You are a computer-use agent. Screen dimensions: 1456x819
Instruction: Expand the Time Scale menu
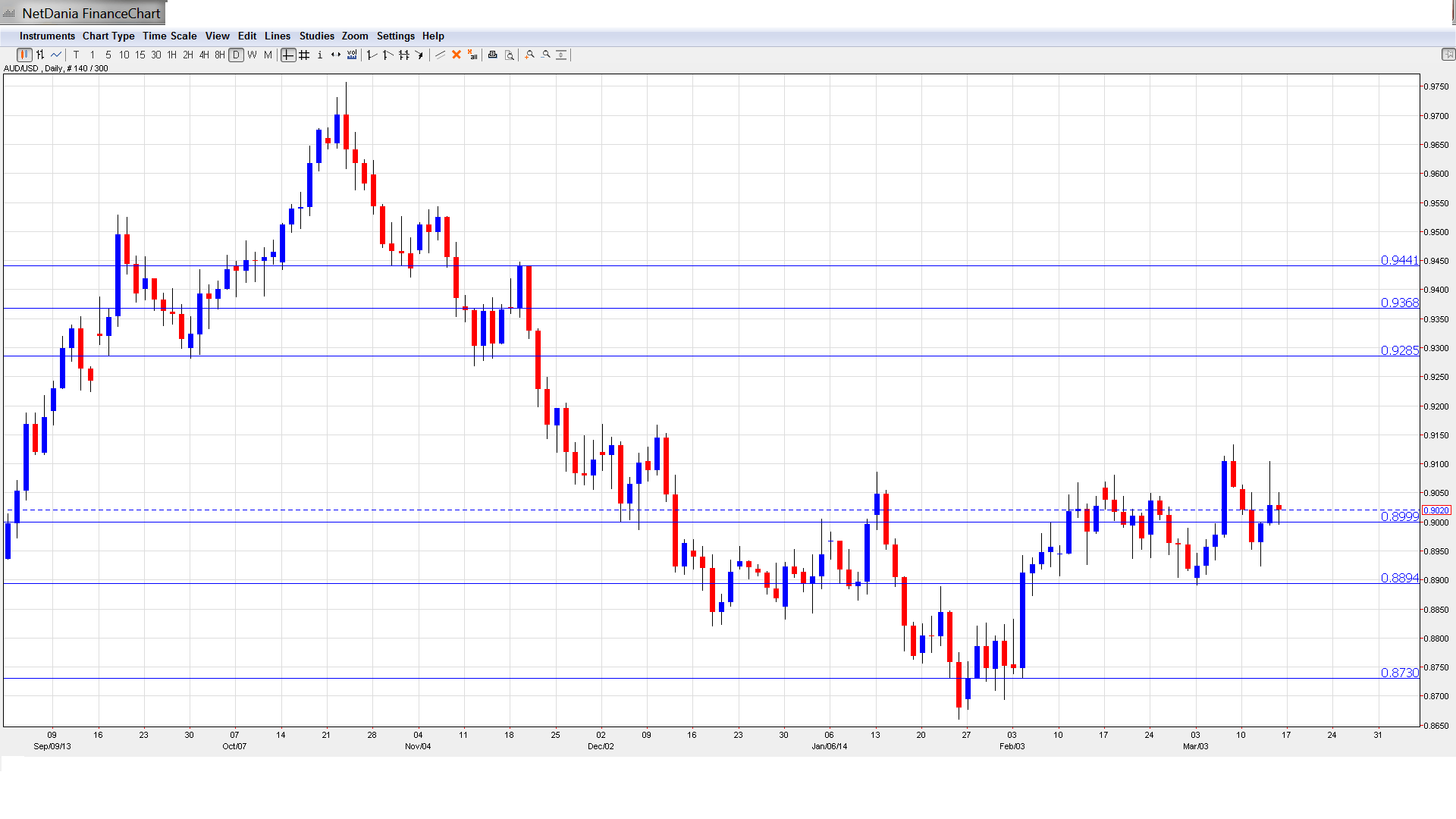coord(169,36)
